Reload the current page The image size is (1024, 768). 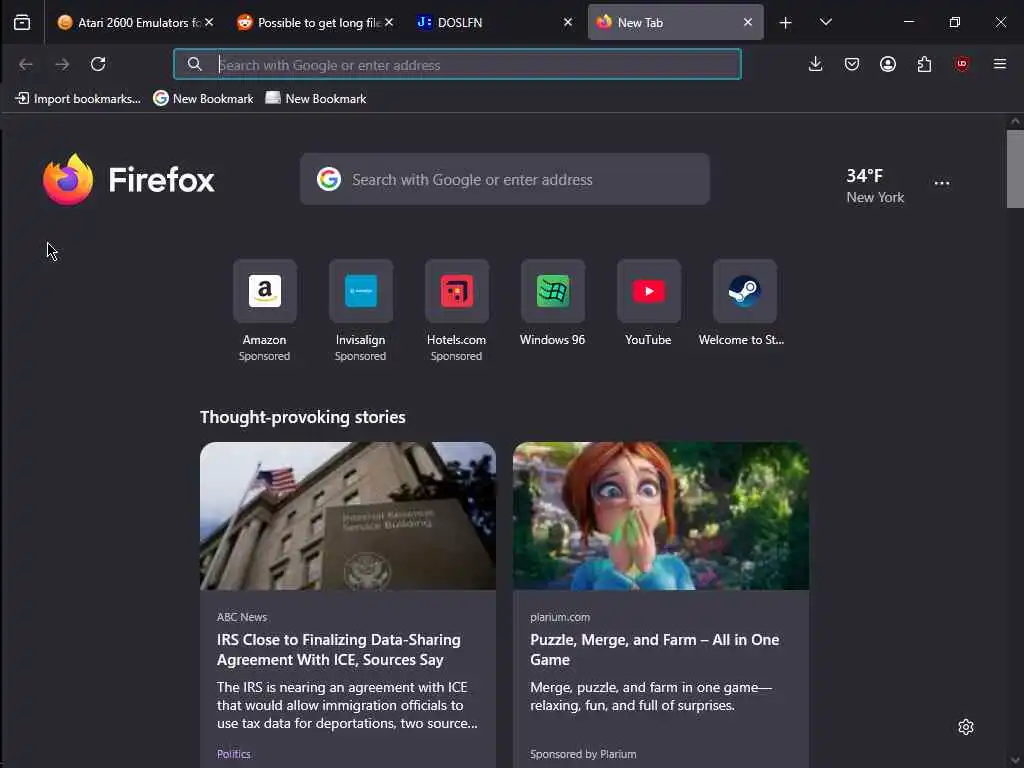98,64
